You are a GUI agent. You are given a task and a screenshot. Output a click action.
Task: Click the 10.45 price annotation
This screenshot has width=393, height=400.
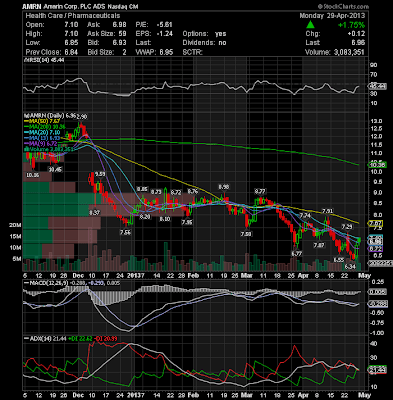pos(55,169)
